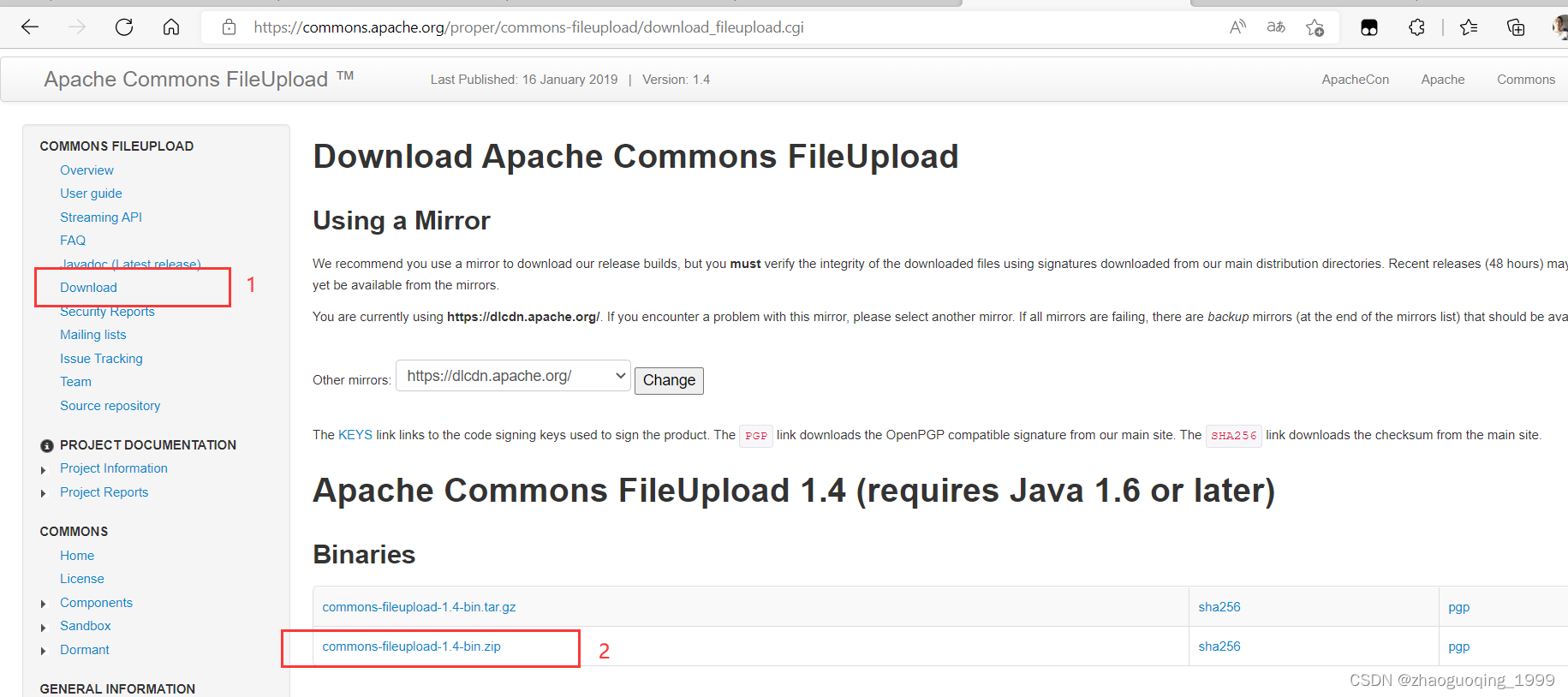This screenshot has height=697, width=1568.
Task: Open the browser extensions puzzle icon
Action: [1416, 27]
